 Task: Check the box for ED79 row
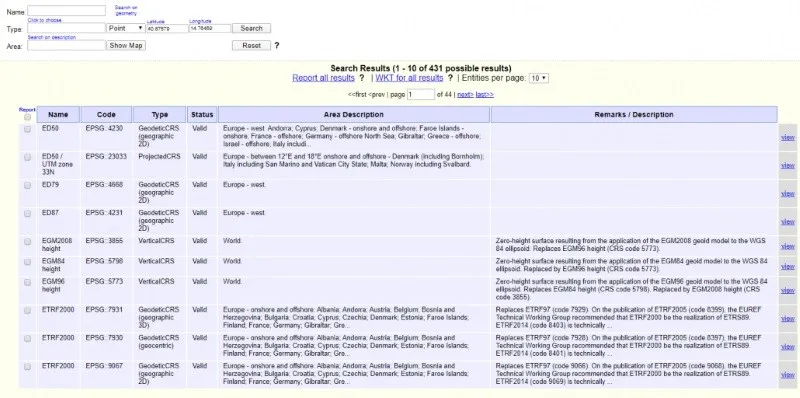click(x=28, y=185)
